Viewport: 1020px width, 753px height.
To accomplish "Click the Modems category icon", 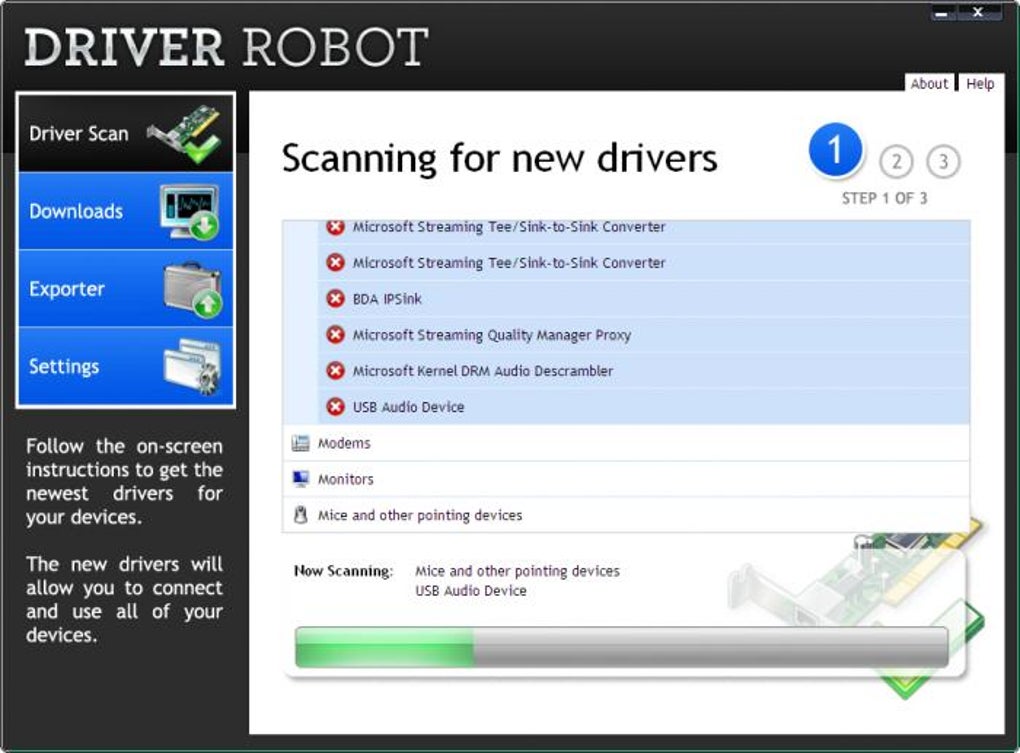I will tap(301, 443).
